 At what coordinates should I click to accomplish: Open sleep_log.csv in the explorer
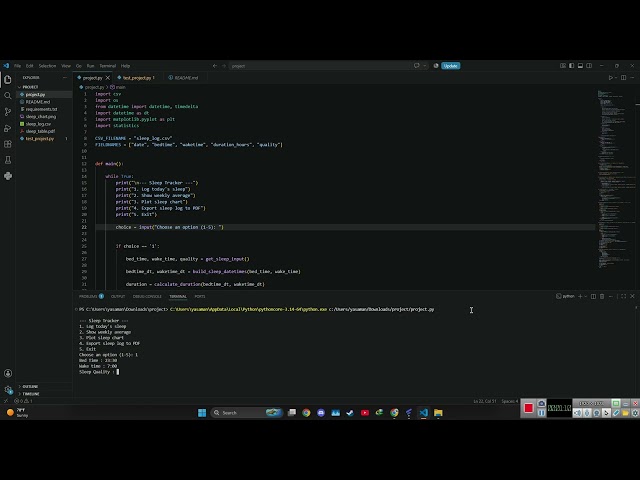(38, 124)
